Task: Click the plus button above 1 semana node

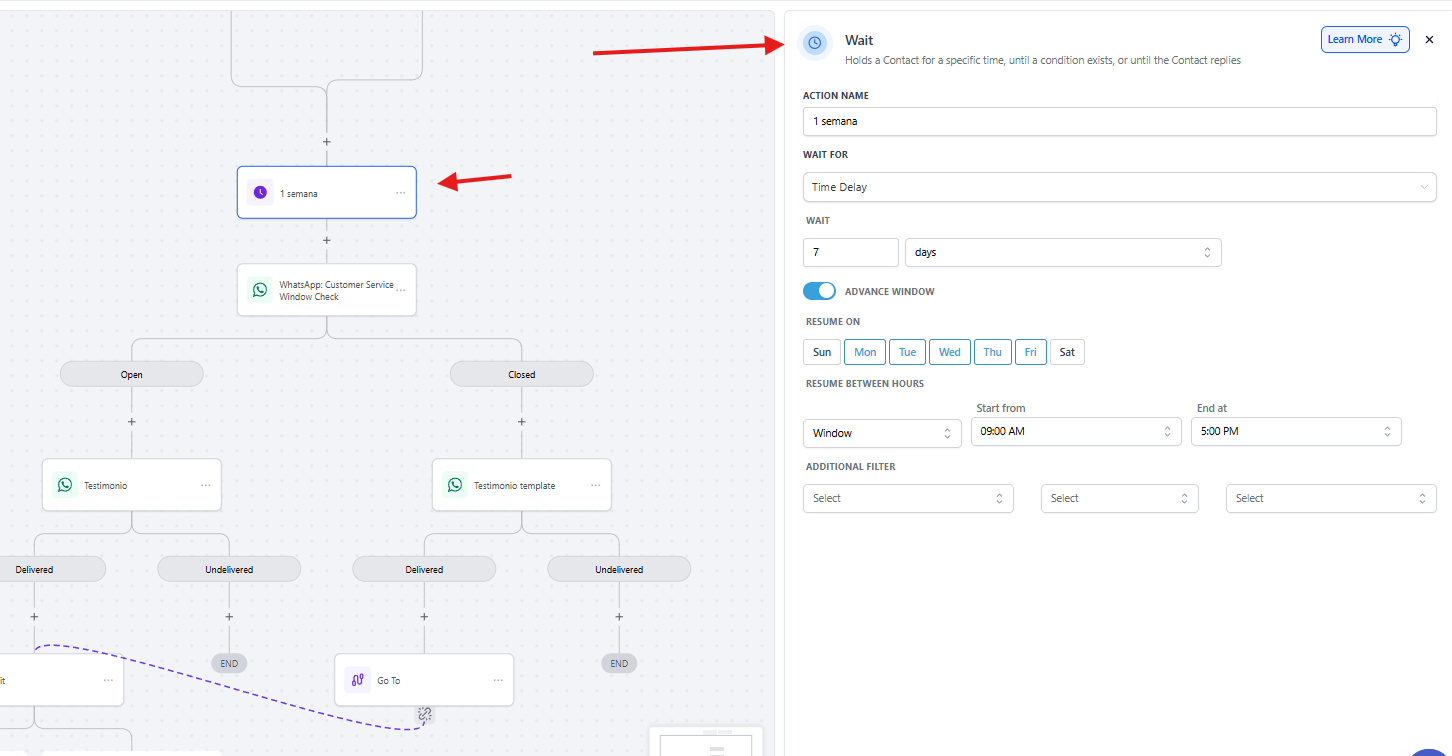Action: pos(326,142)
